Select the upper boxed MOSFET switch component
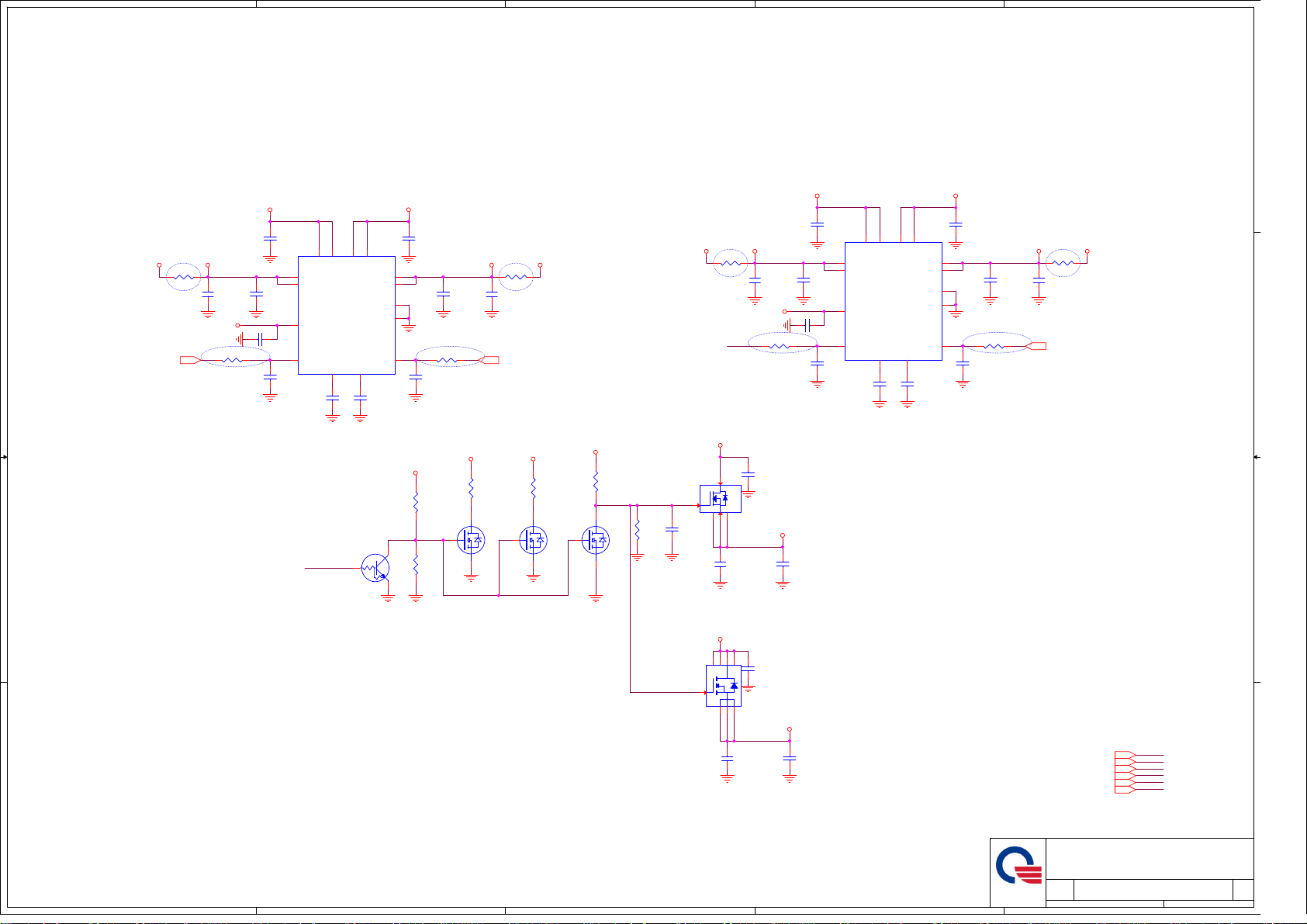 pos(721,499)
